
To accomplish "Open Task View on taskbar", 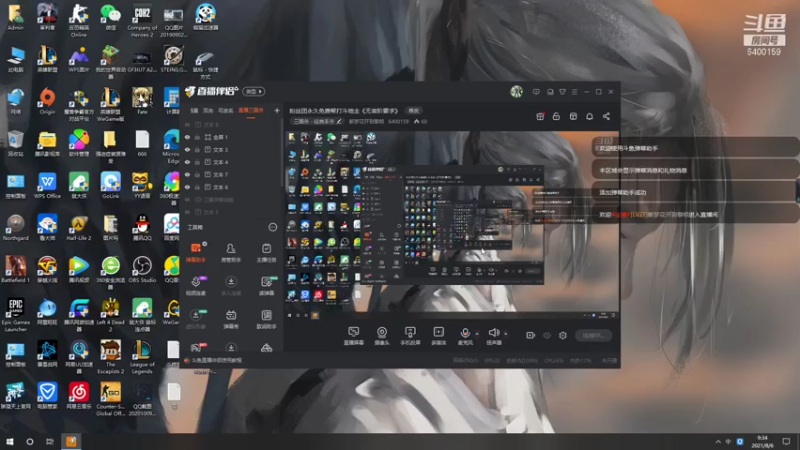I will coord(49,442).
